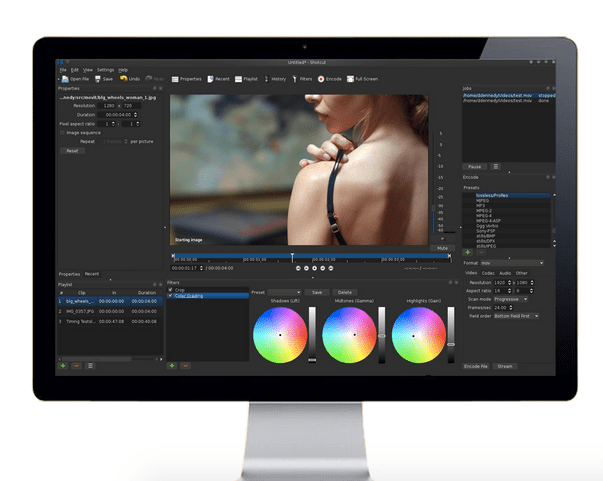Switch to the Other tab in Encode
The width and height of the screenshot is (603, 481).
[x=521, y=273]
